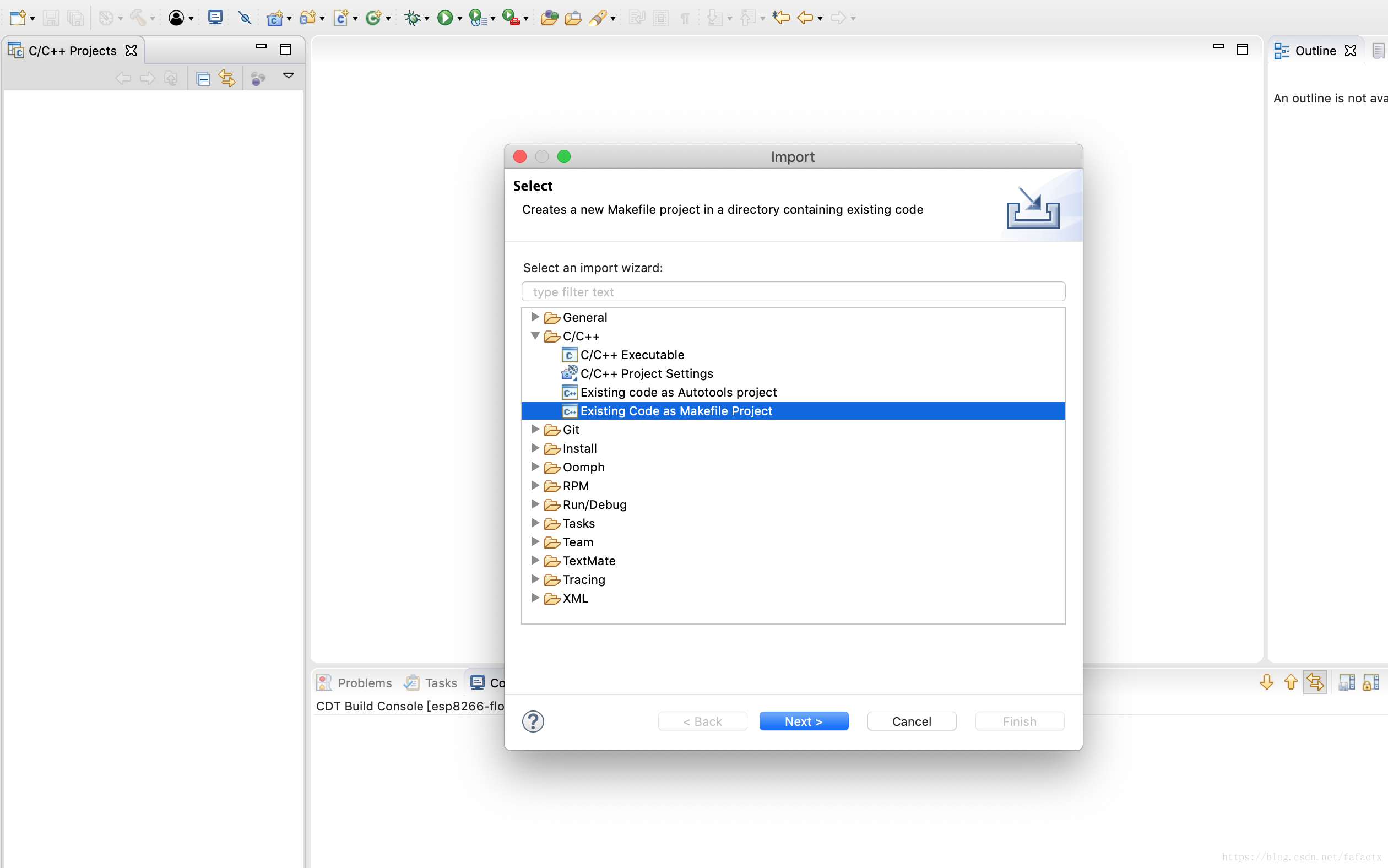The height and width of the screenshot is (868, 1388).
Task: Click the green Run button icon
Action: click(x=444, y=18)
